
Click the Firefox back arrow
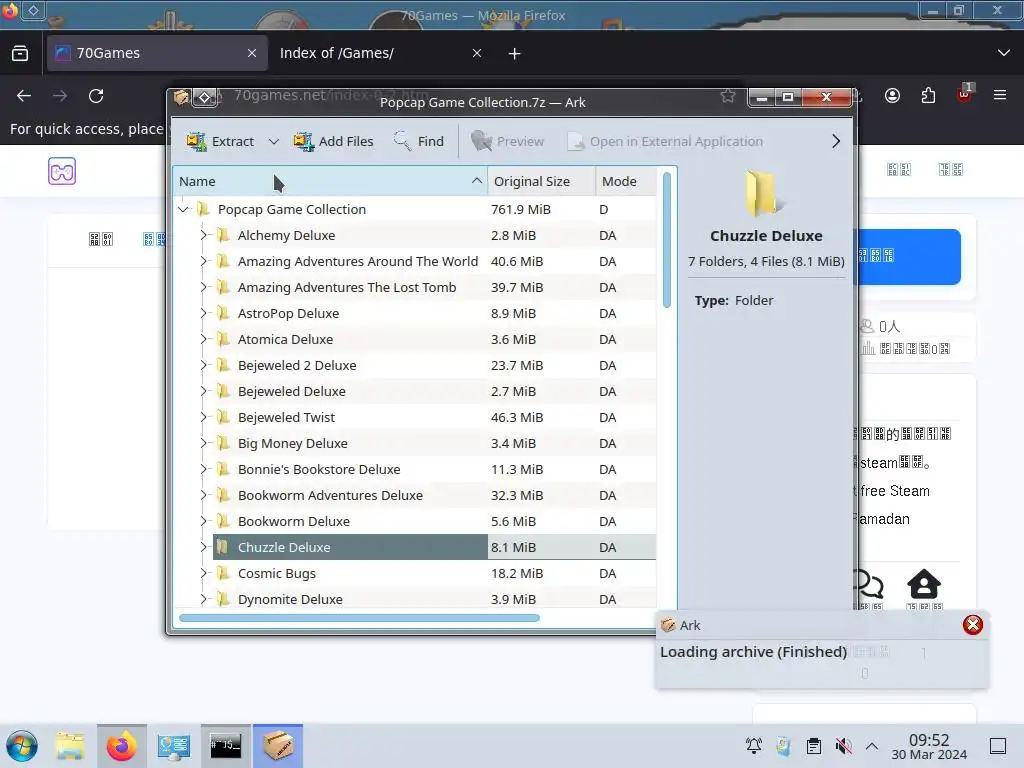click(24, 96)
